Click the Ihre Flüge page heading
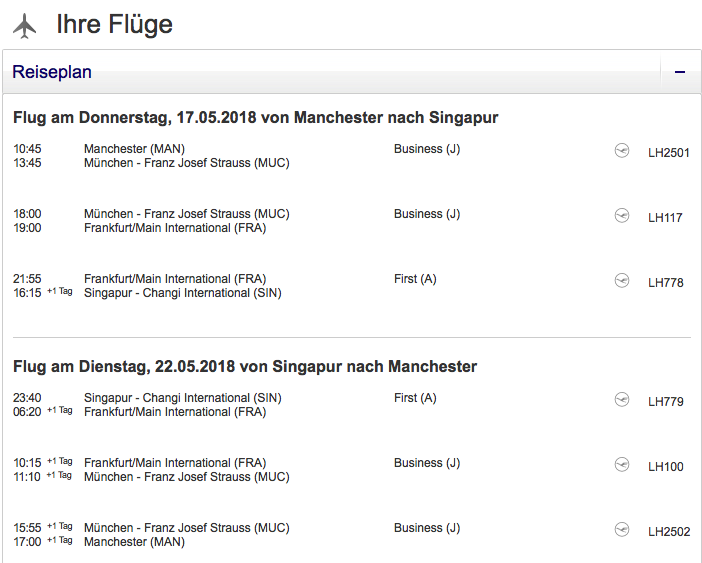 click(114, 24)
